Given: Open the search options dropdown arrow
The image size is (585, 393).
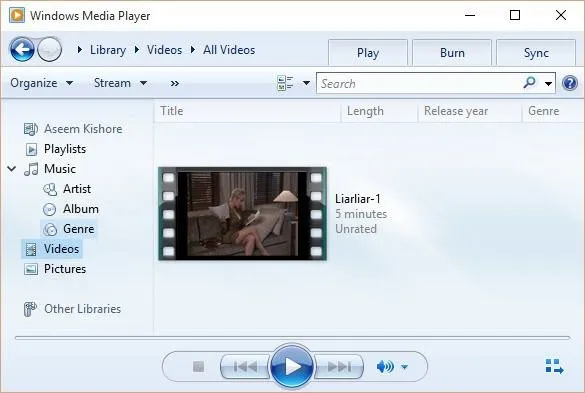Looking at the screenshot, I should pos(548,83).
